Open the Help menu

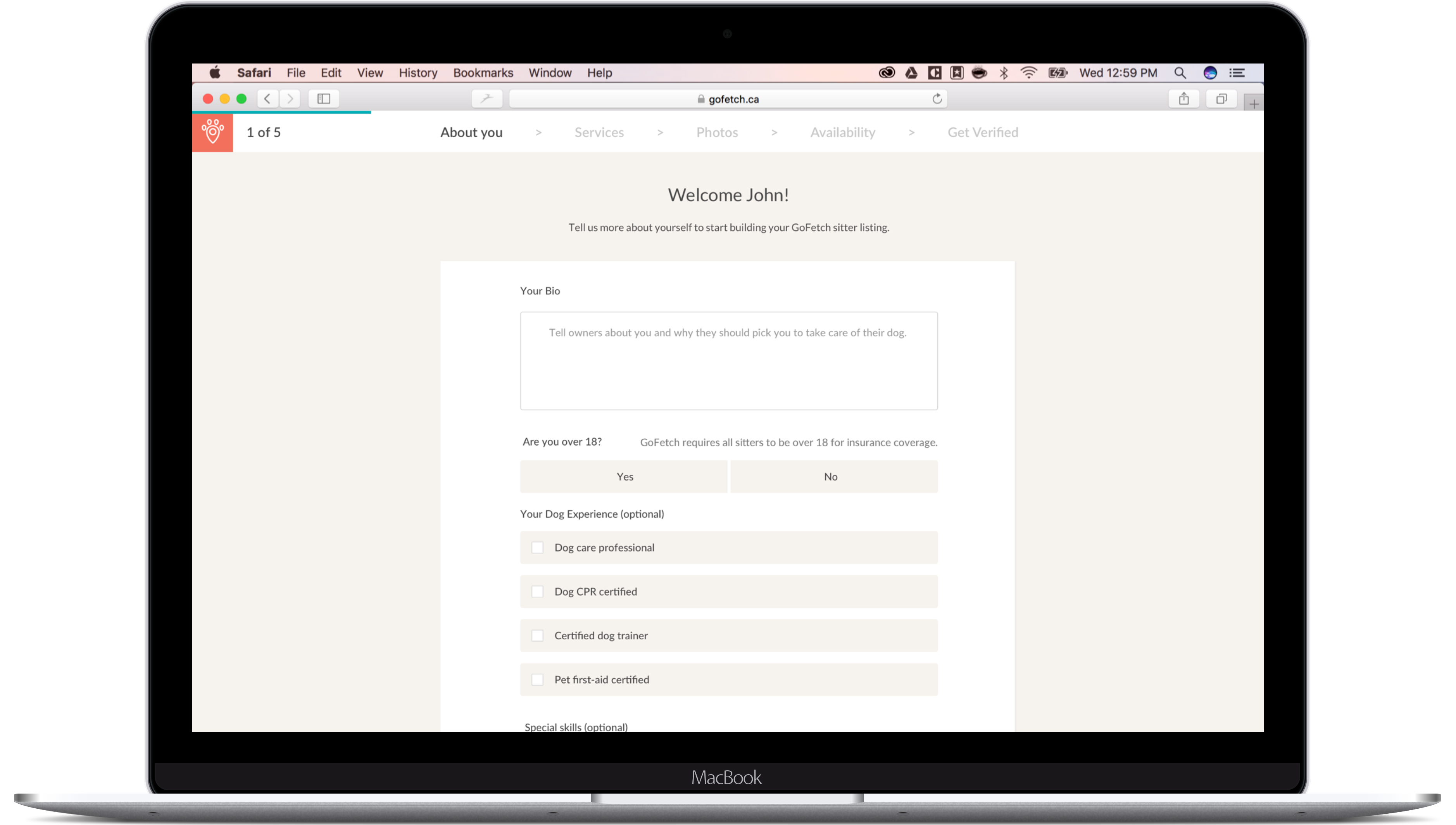pos(599,73)
